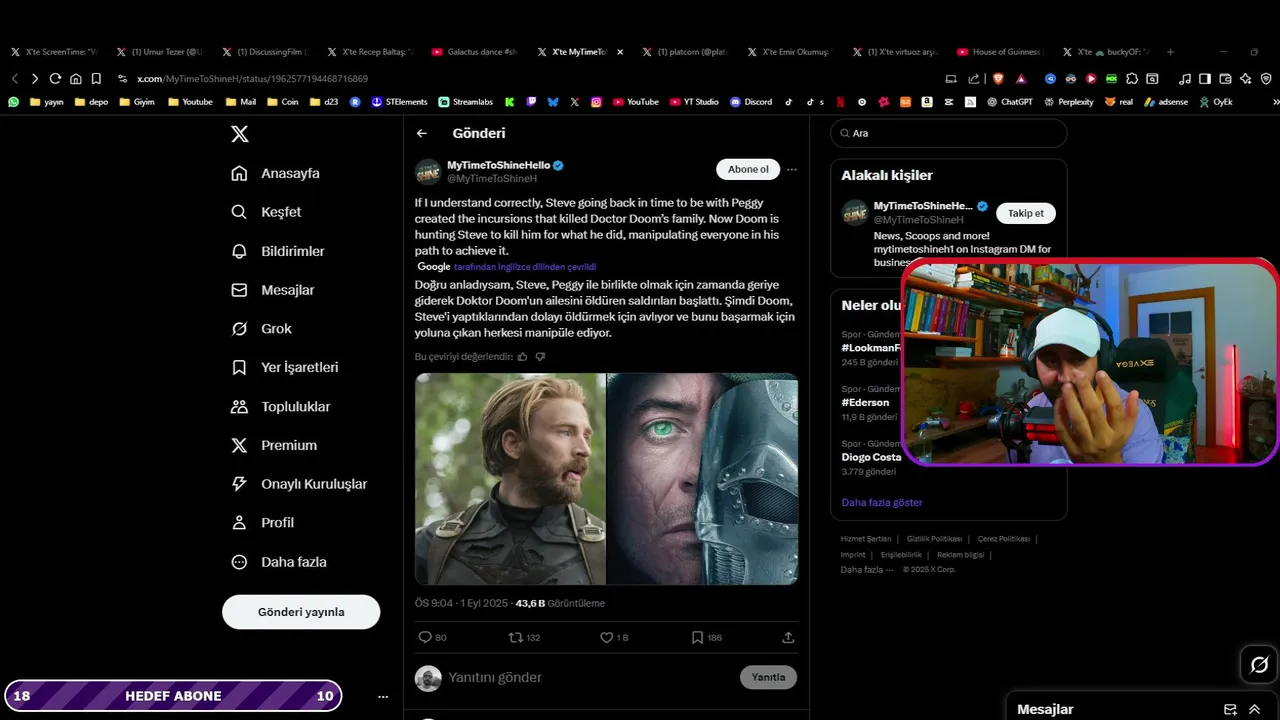This screenshot has width=1280, height=720.
Task: Open Daha fazla footer options
Action: (867, 570)
